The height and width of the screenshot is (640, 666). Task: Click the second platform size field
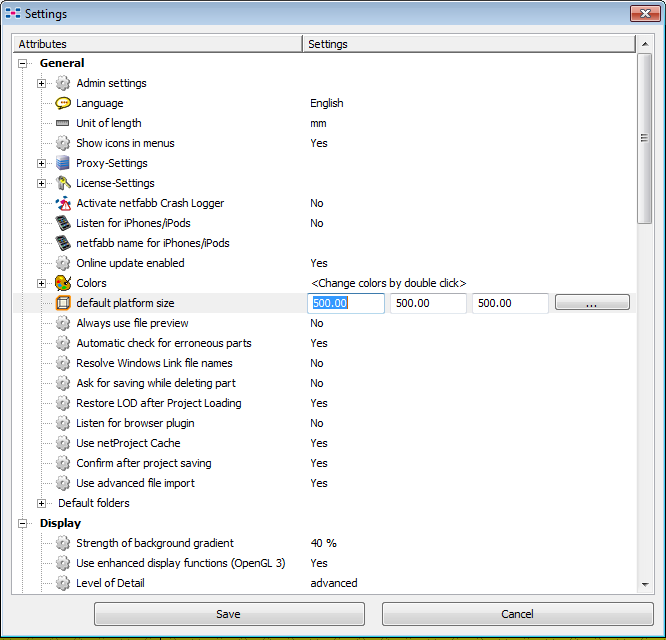click(x=428, y=303)
